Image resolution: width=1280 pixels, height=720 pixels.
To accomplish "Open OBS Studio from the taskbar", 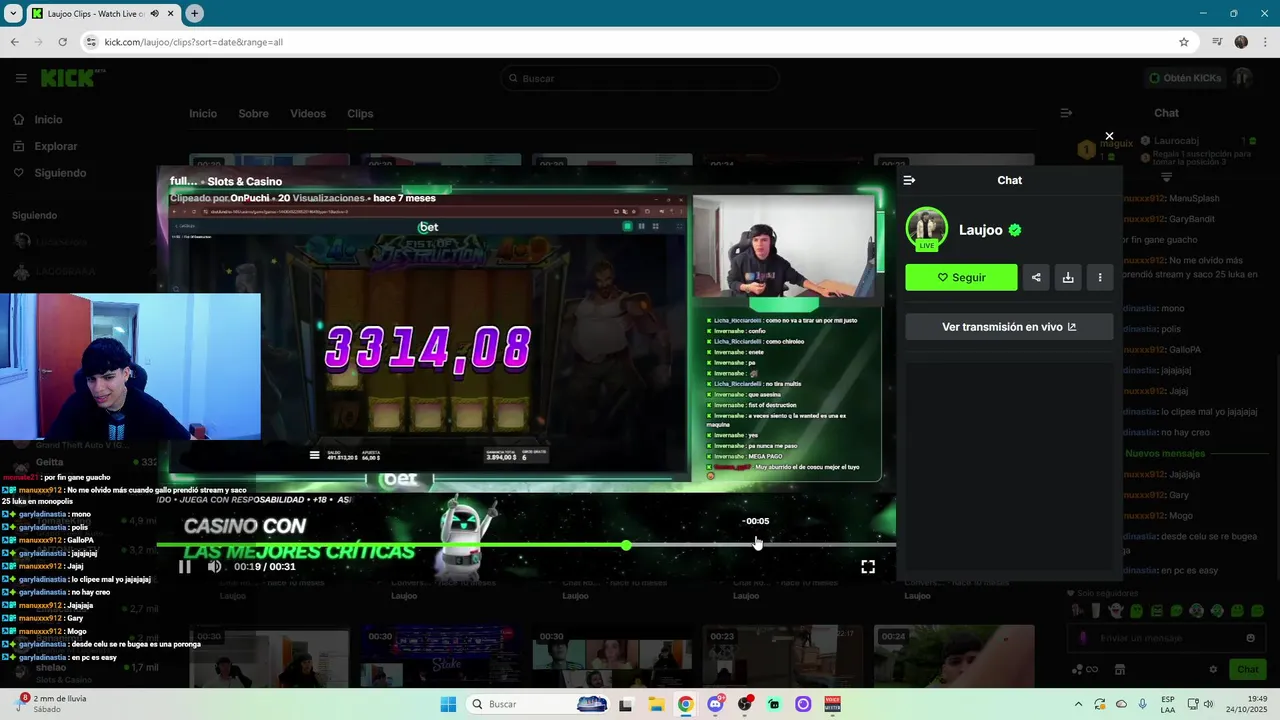I will pos(744,704).
